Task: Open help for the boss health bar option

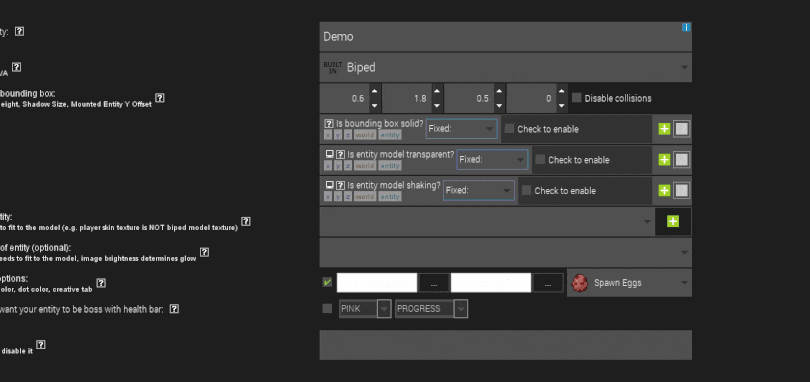Action: 174,309
